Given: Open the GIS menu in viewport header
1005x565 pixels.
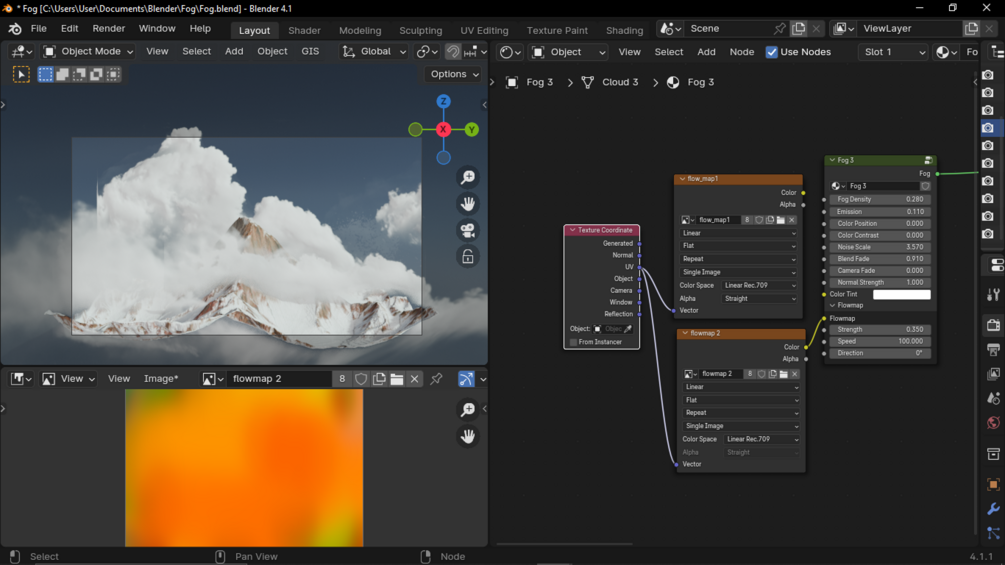Looking at the screenshot, I should [x=310, y=51].
